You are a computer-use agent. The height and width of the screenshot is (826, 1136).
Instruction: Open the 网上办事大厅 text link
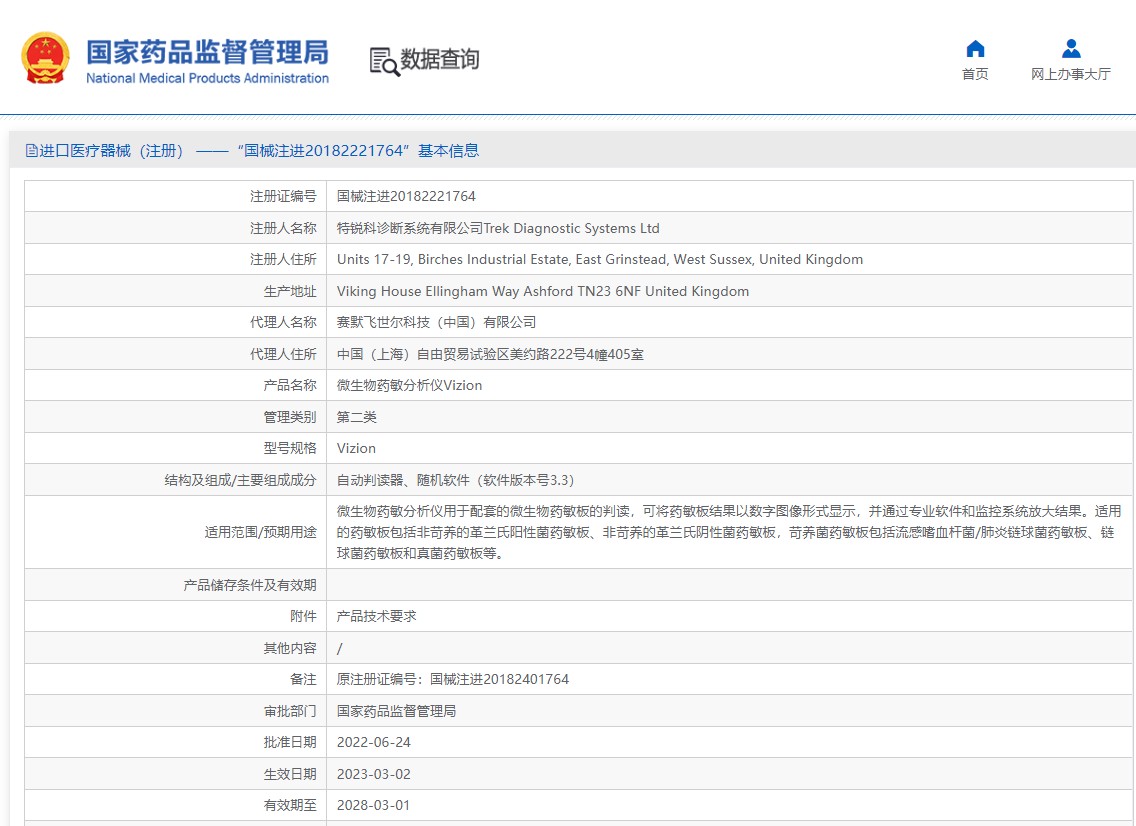1071,75
